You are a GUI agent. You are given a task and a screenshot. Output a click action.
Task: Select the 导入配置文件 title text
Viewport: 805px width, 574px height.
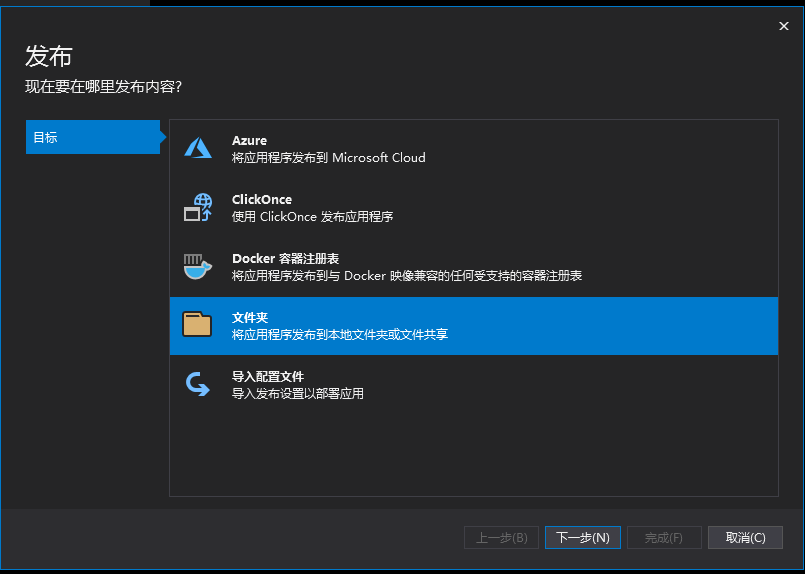click(x=268, y=376)
